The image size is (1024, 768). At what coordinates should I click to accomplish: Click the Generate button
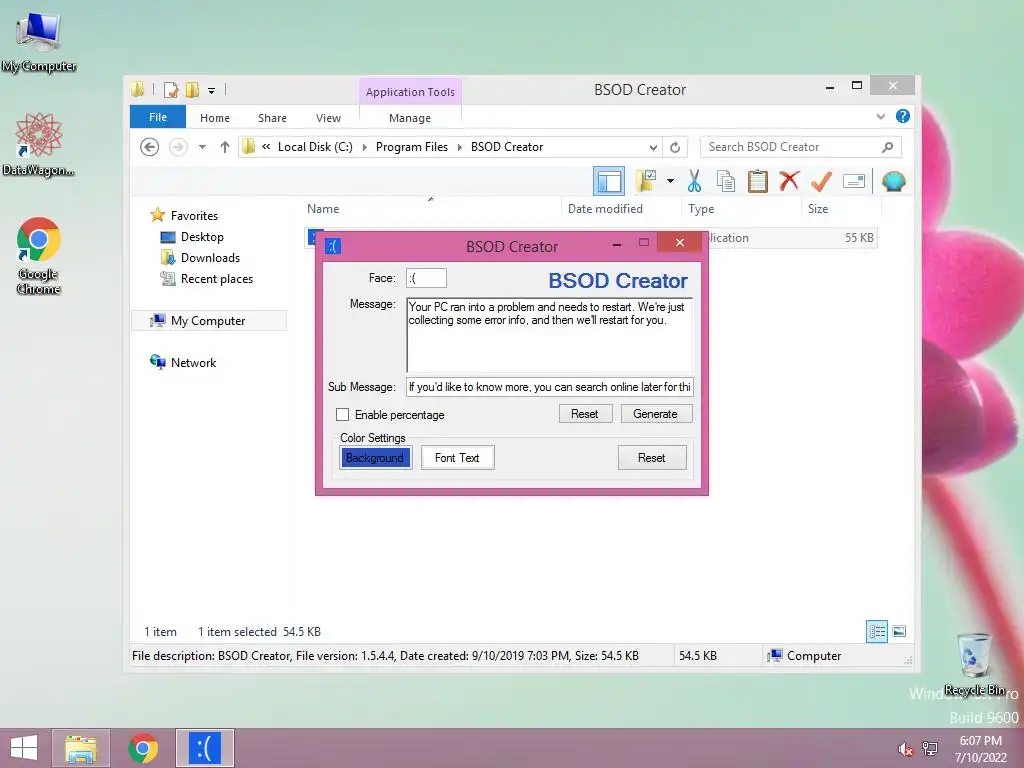click(x=656, y=414)
